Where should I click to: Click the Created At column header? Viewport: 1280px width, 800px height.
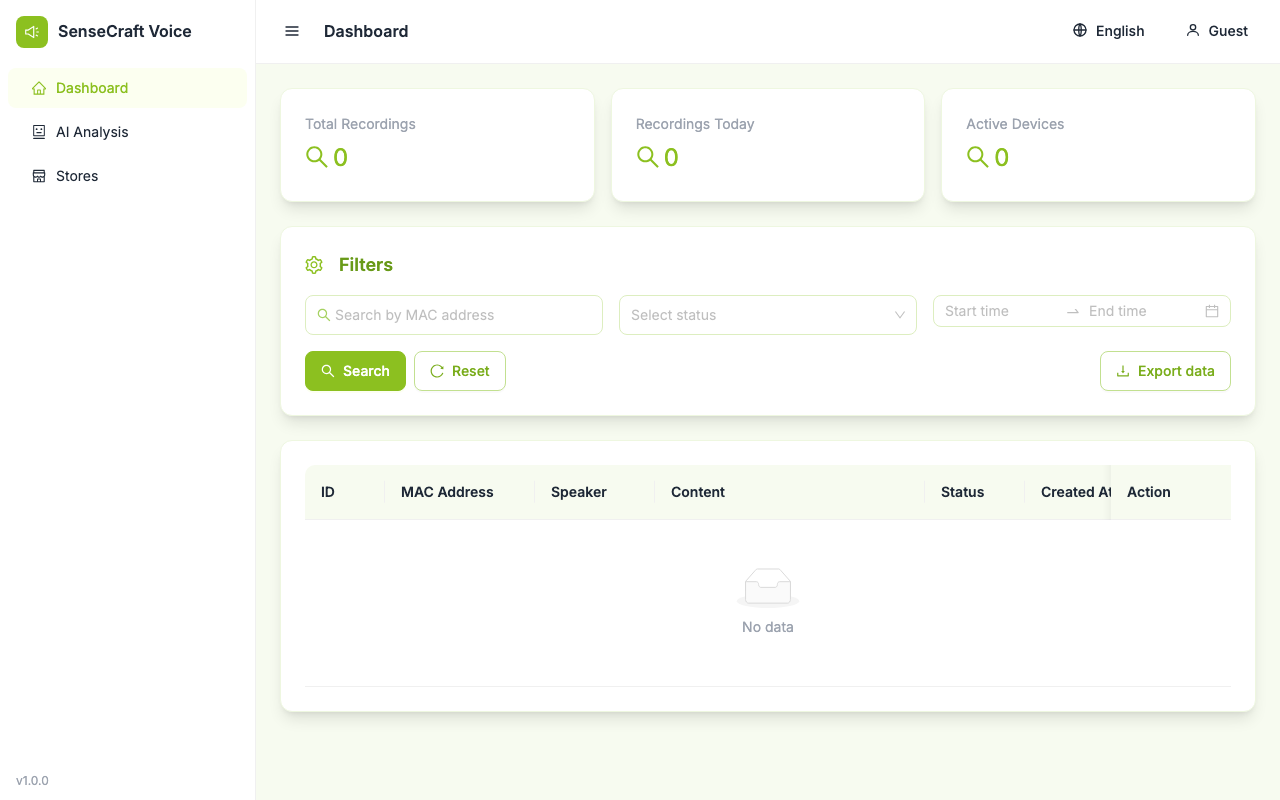1067,492
